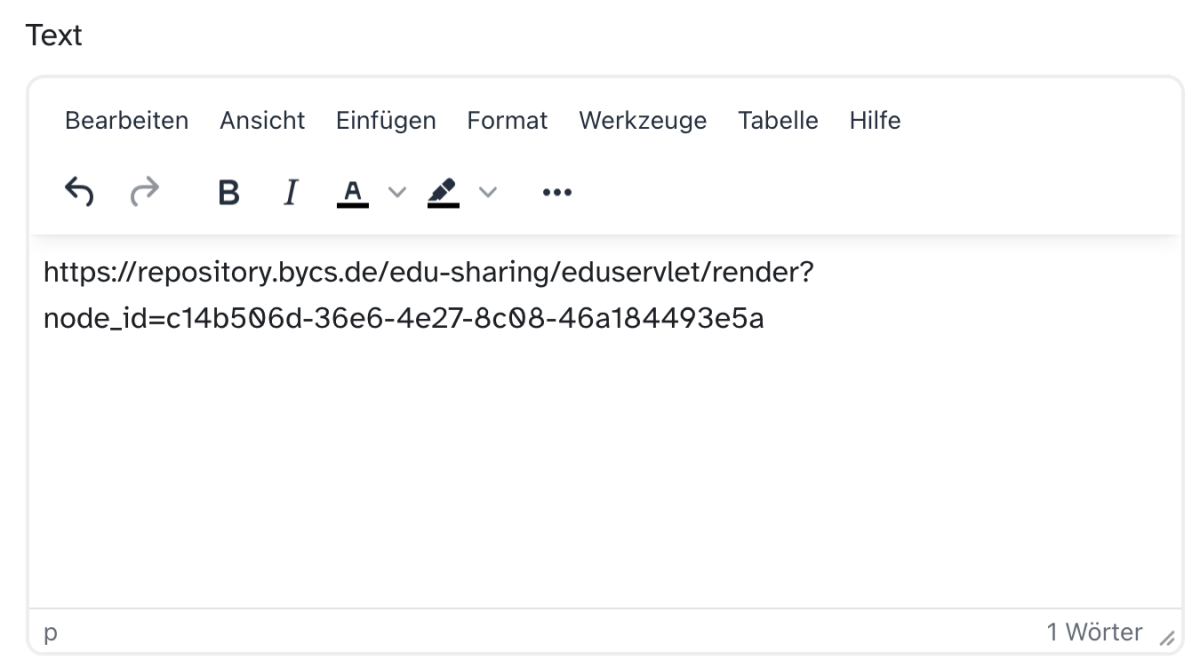1200x668 pixels.
Task: Open the highlight color dropdown arrow
Action: 488,191
